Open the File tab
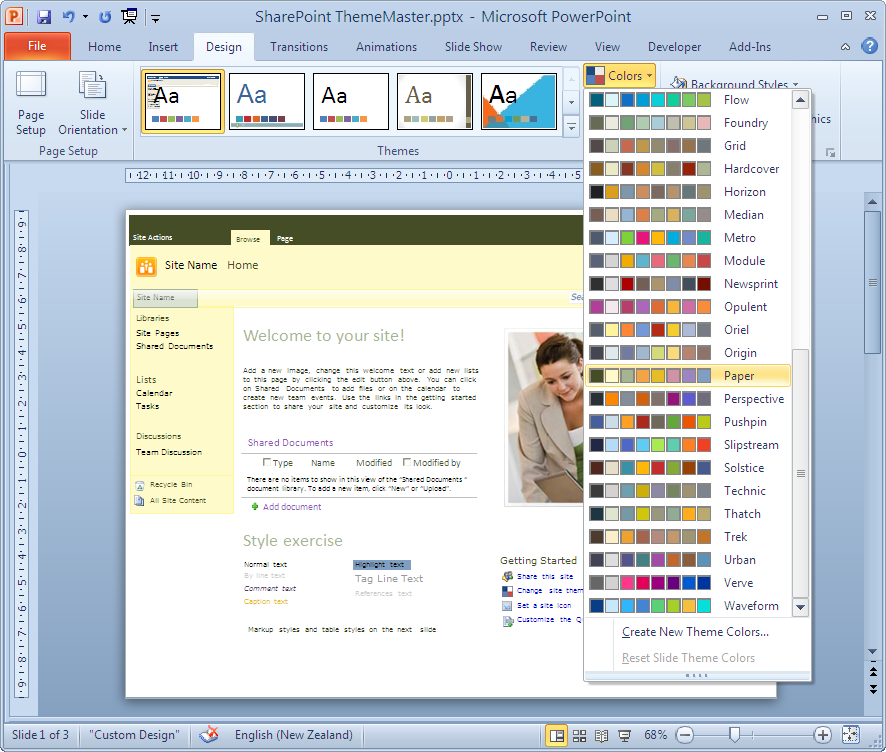 point(37,46)
